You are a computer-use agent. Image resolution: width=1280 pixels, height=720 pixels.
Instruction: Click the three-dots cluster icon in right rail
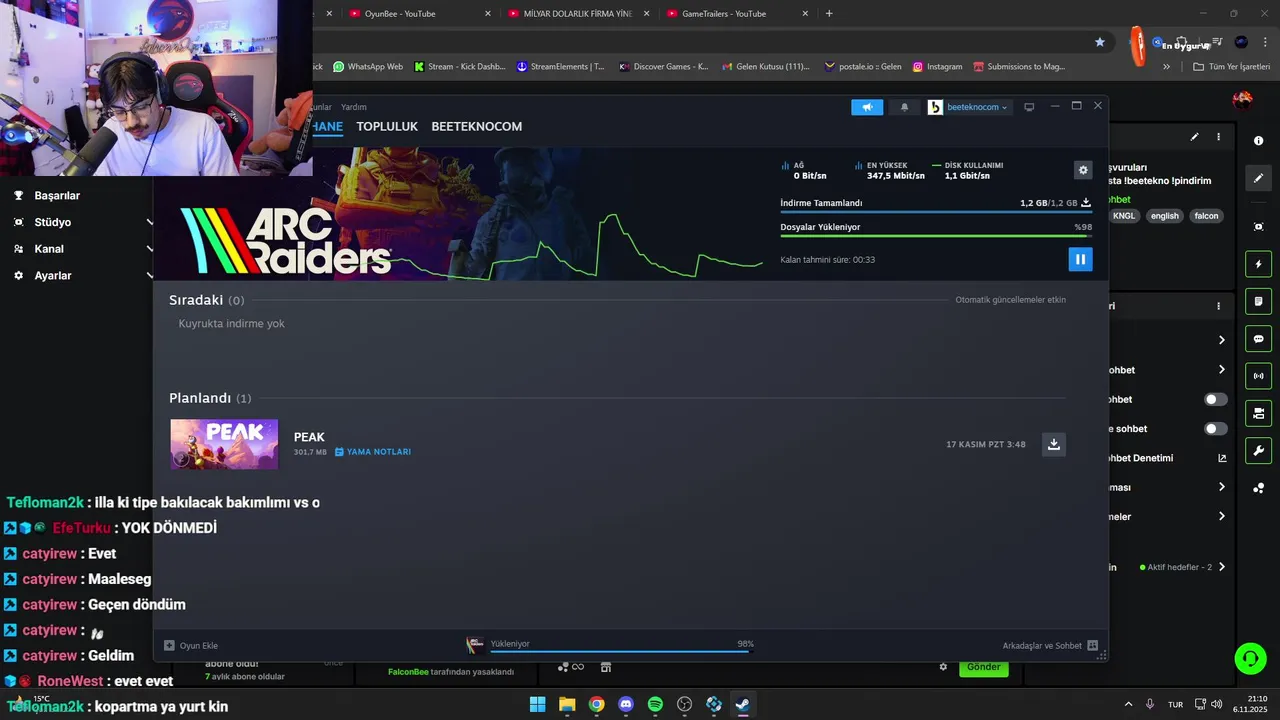pyautogui.click(x=1259, y=488)
